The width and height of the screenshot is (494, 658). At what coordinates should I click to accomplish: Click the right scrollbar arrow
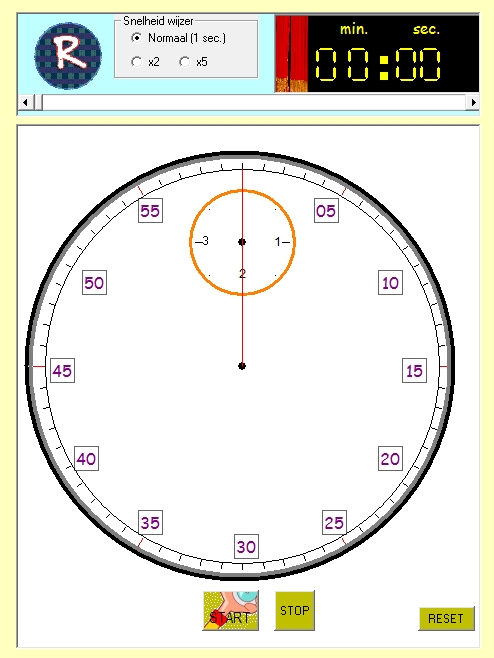pos(473,102)
